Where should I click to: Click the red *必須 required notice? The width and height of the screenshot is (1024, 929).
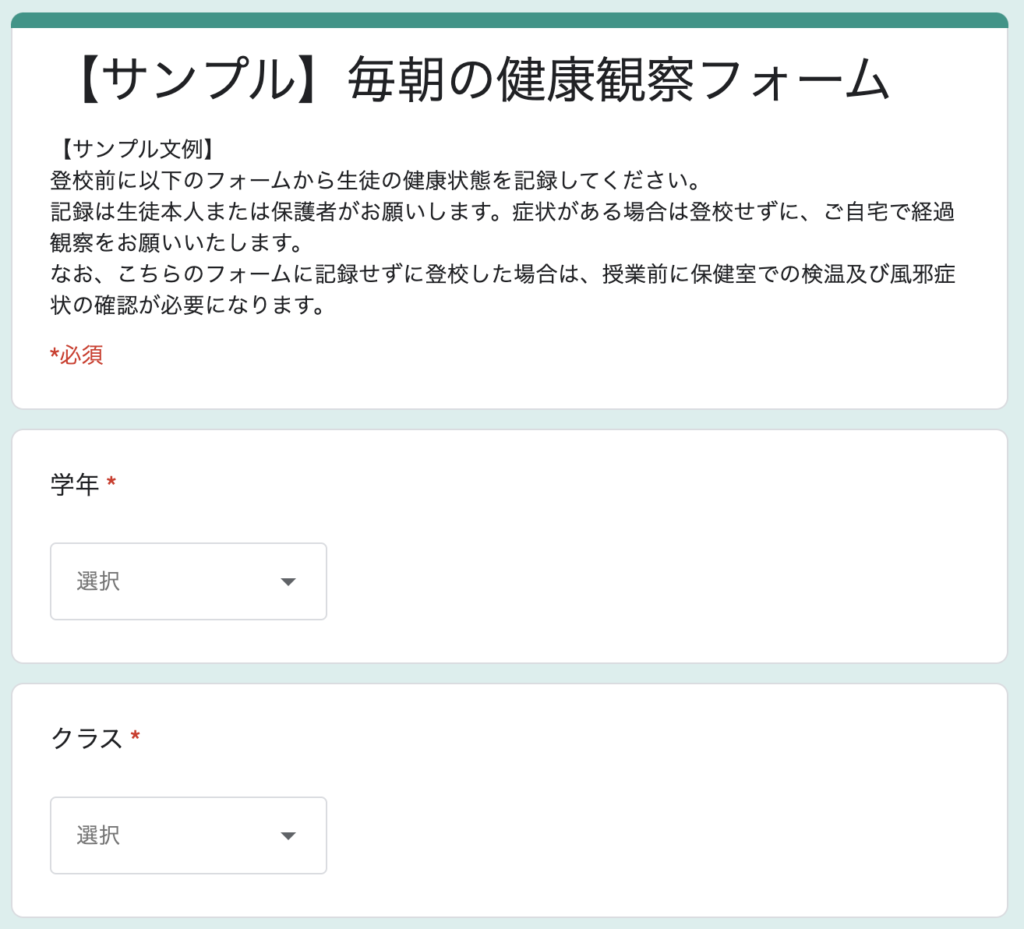click(x=75, y=355)
